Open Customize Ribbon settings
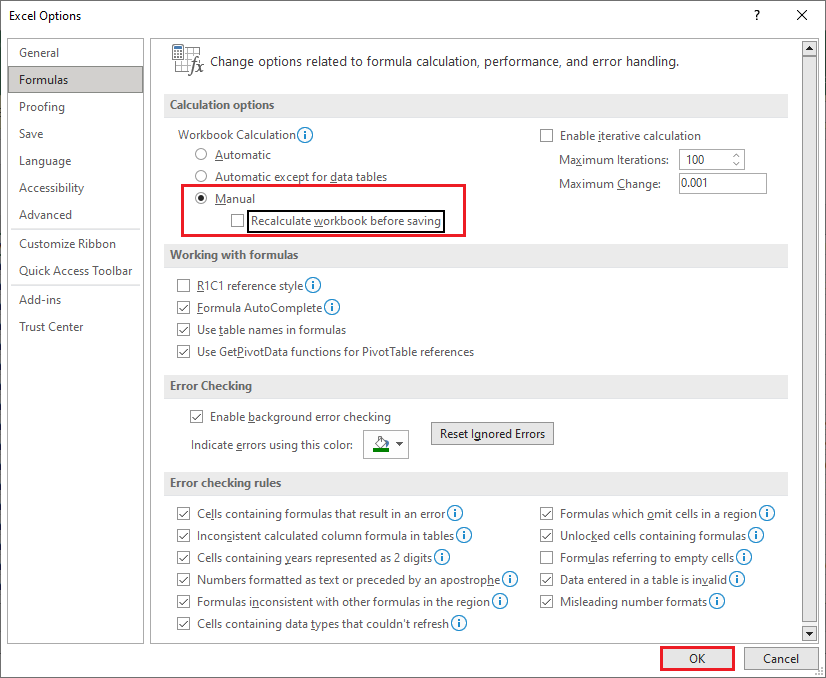Screen dimensions: 826x678 (x=75, y=244)
